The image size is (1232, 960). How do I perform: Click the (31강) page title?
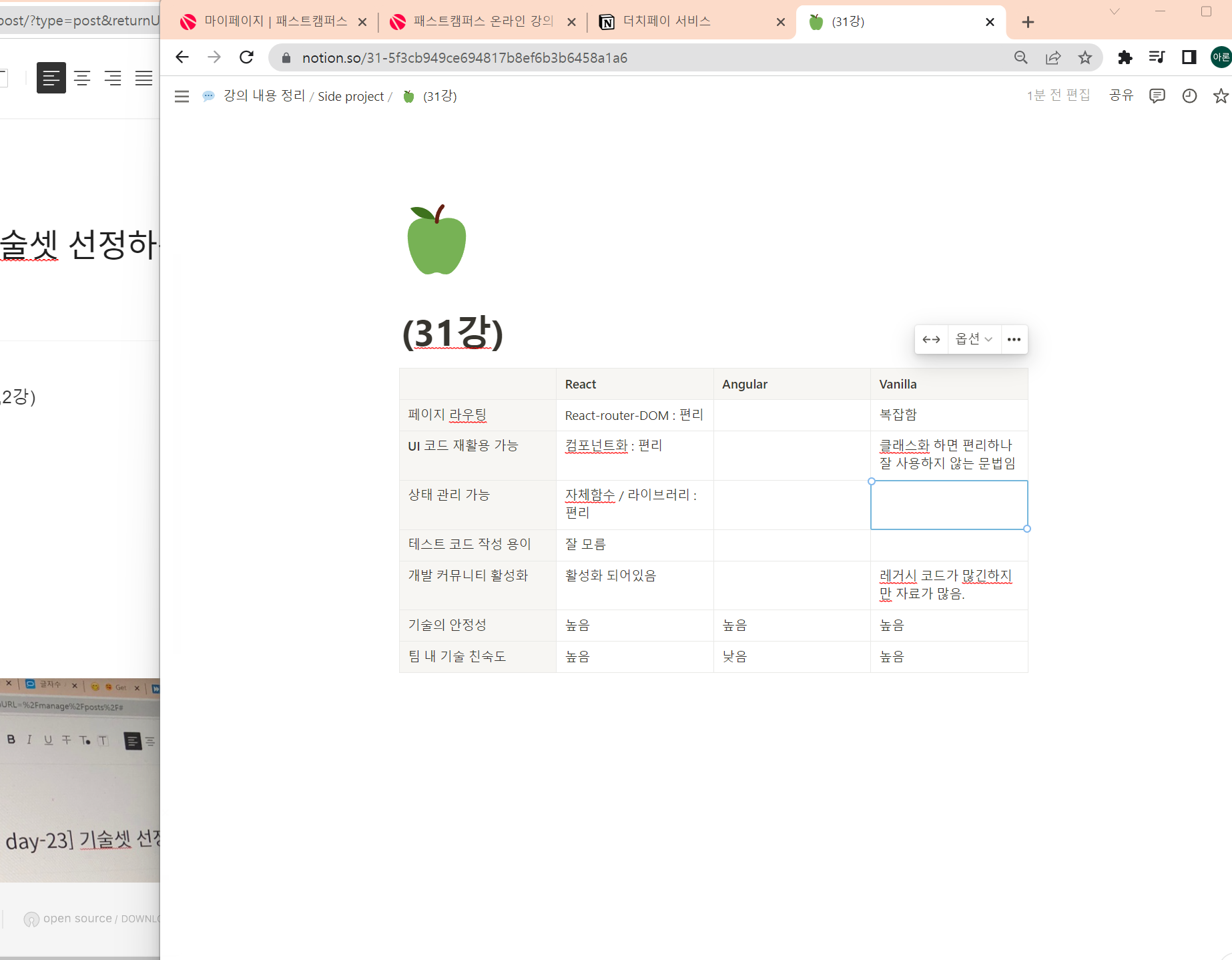[x=452, y=332]
